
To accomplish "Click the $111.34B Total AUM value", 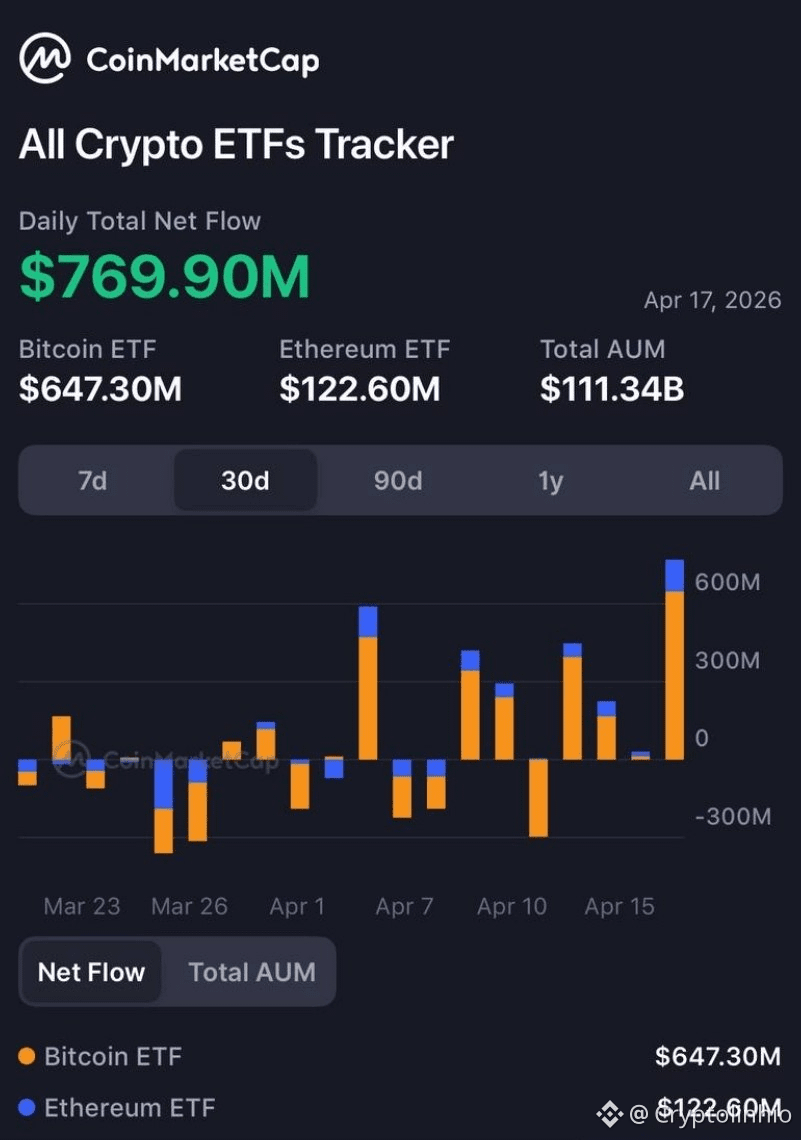I will [x=612, y=389].
